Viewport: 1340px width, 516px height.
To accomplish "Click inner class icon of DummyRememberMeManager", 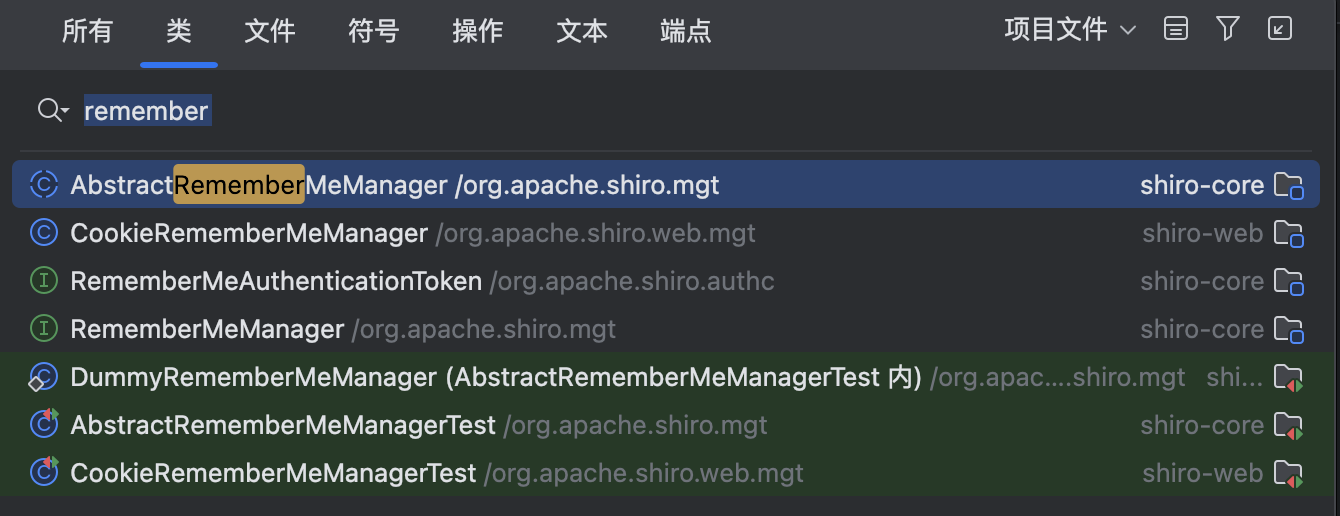I will [43, 377].
